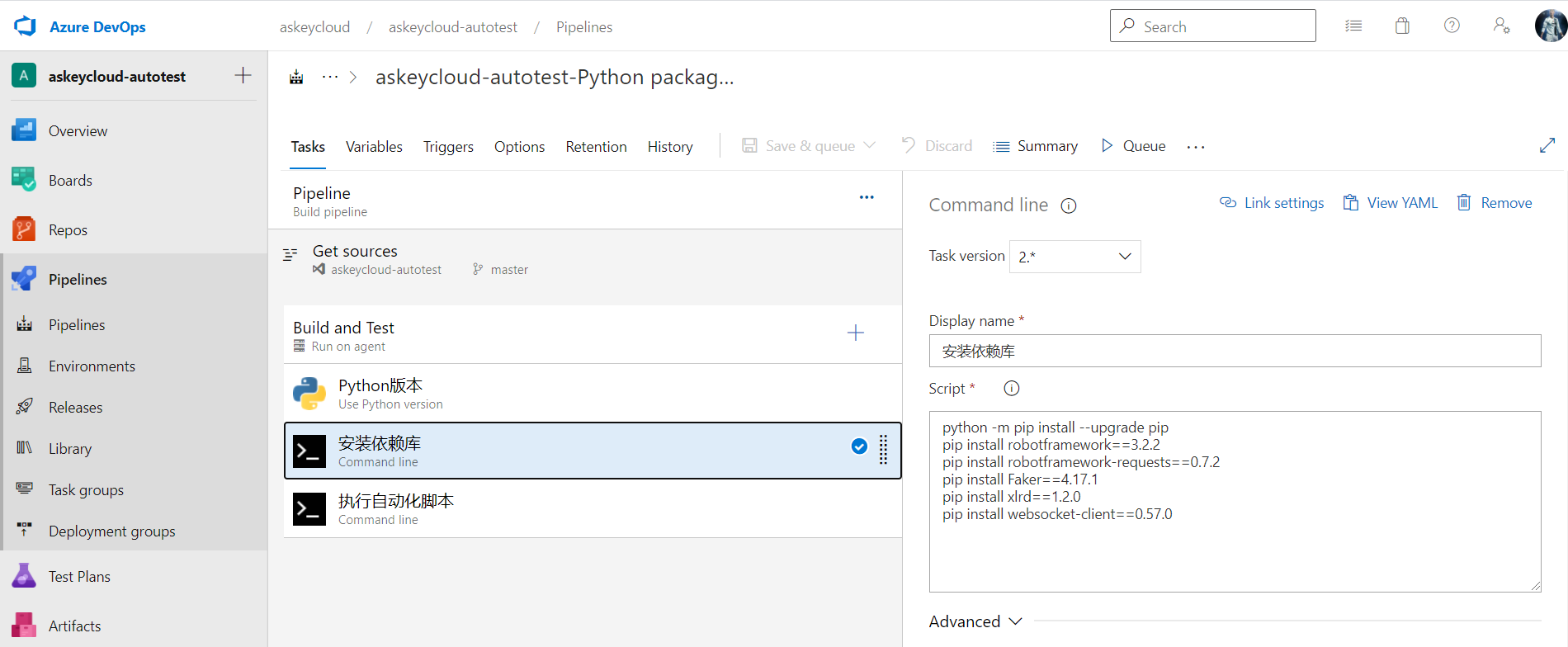Click the Azure DevOps logo icon
The height and width of the screenshot is (647, 1568).
pos(26,26)
